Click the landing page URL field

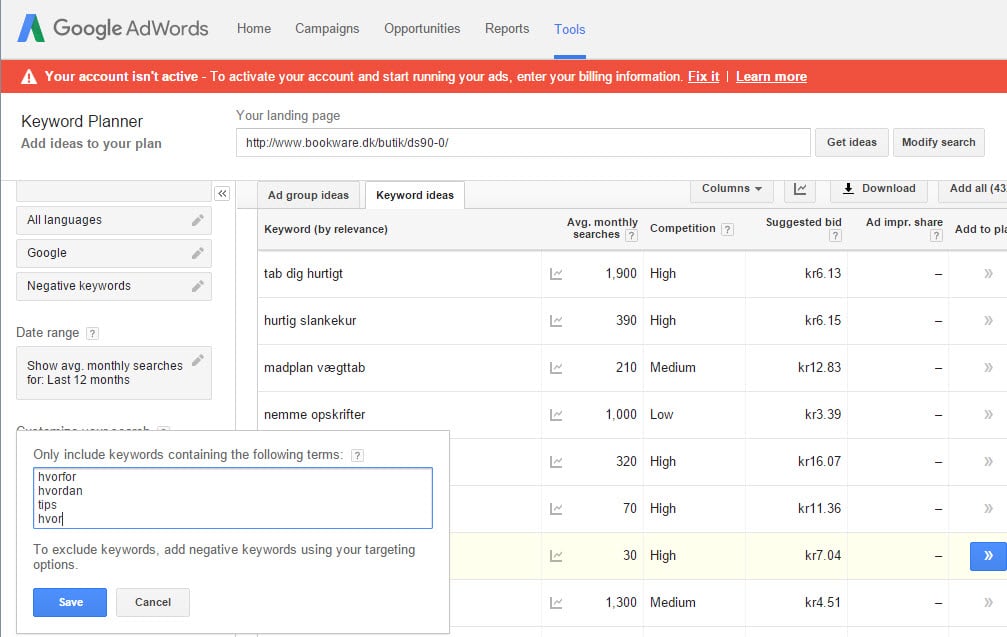(523, 142)
